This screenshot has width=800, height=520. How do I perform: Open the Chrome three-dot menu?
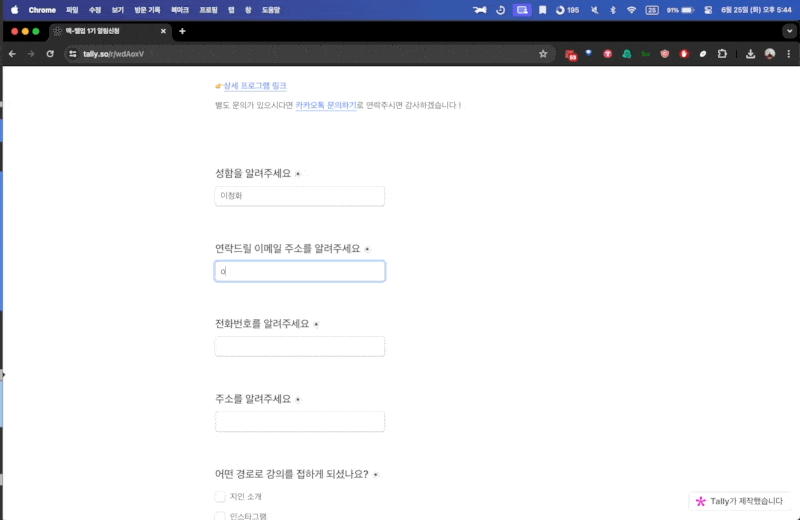coord(787,54)
